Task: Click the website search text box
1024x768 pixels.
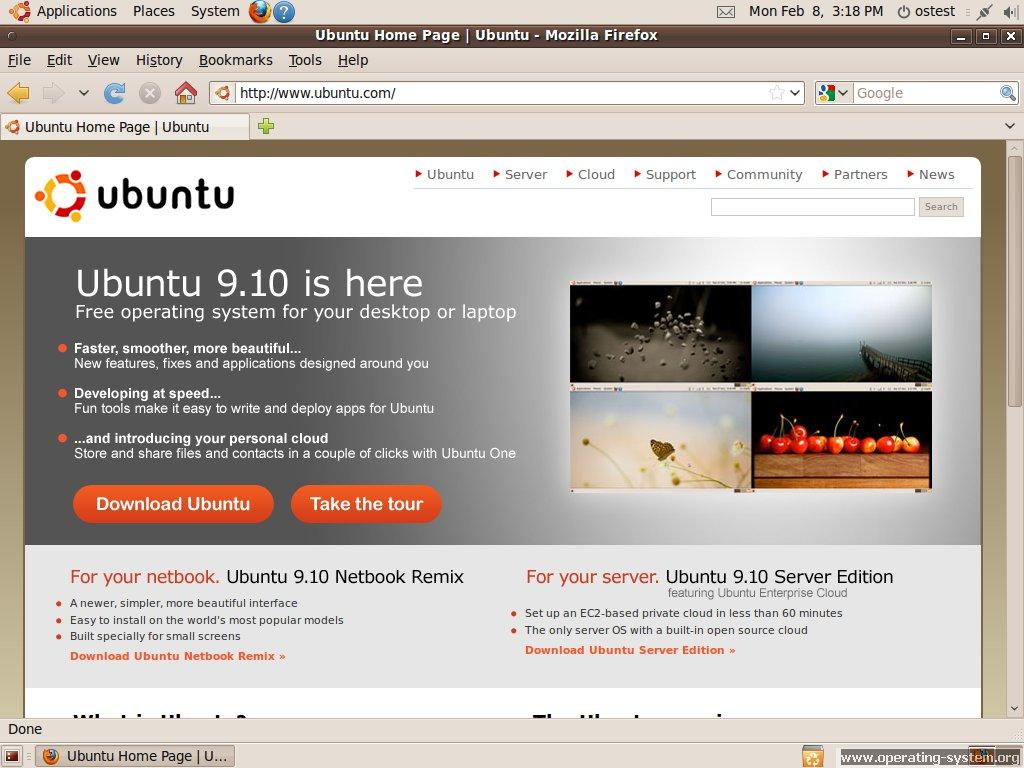Action: [812, 207]
